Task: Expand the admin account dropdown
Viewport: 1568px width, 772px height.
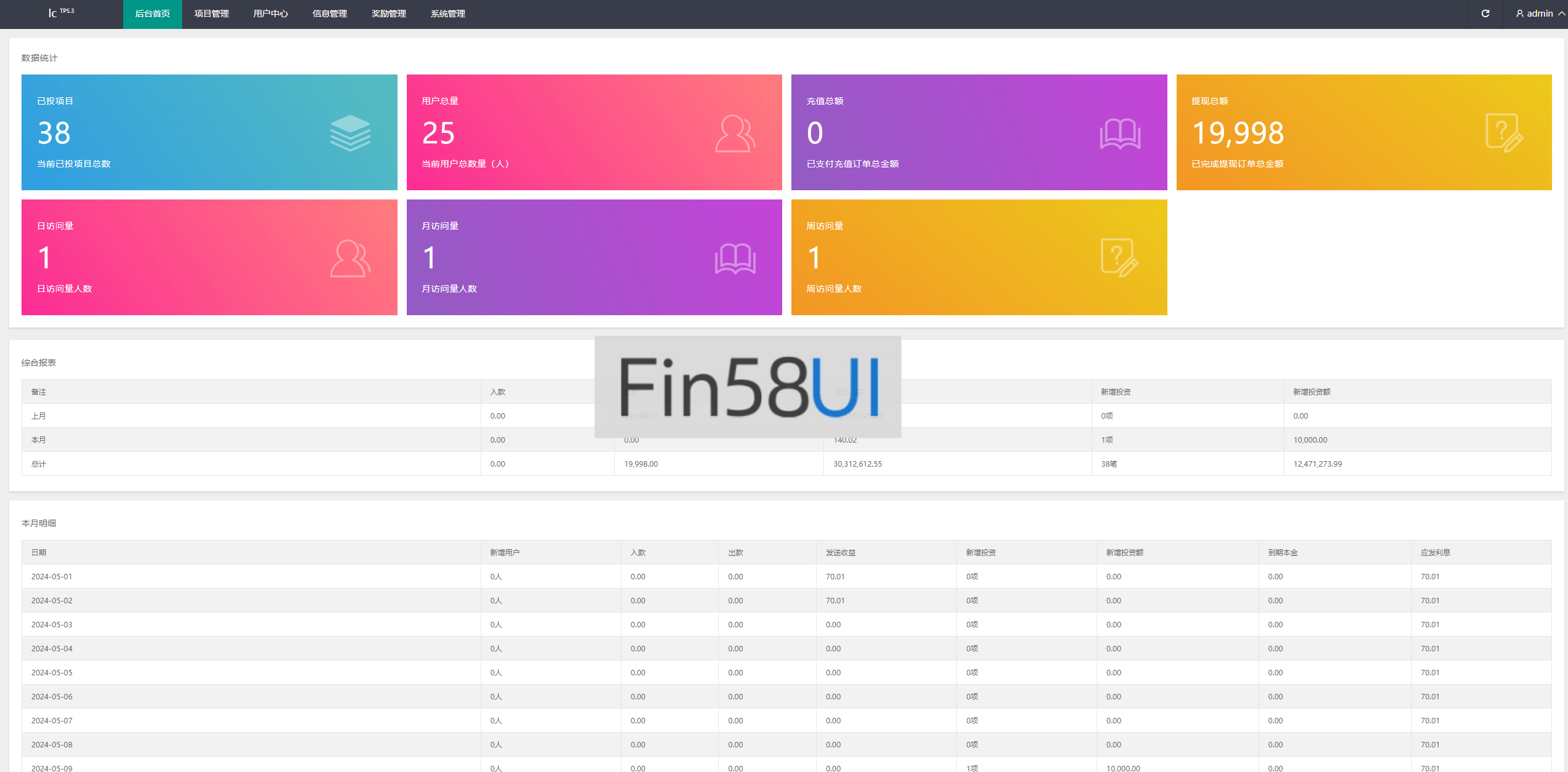Action: pos(1561,14)
